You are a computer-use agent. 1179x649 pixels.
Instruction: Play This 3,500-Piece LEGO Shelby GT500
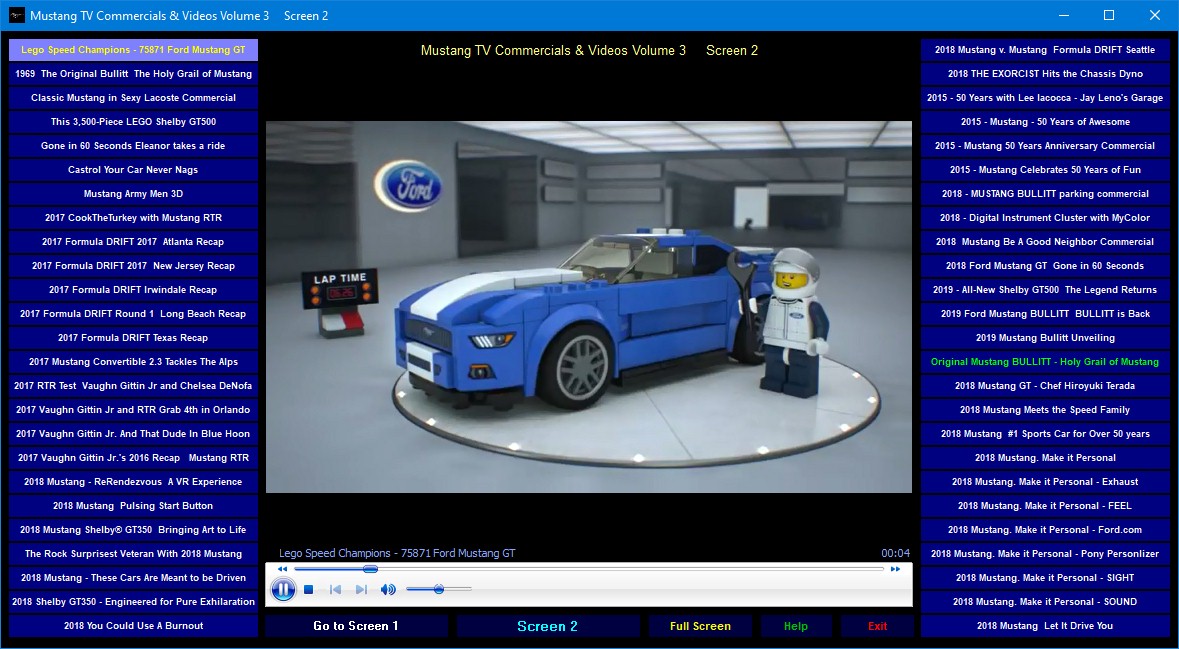point(133,122)
